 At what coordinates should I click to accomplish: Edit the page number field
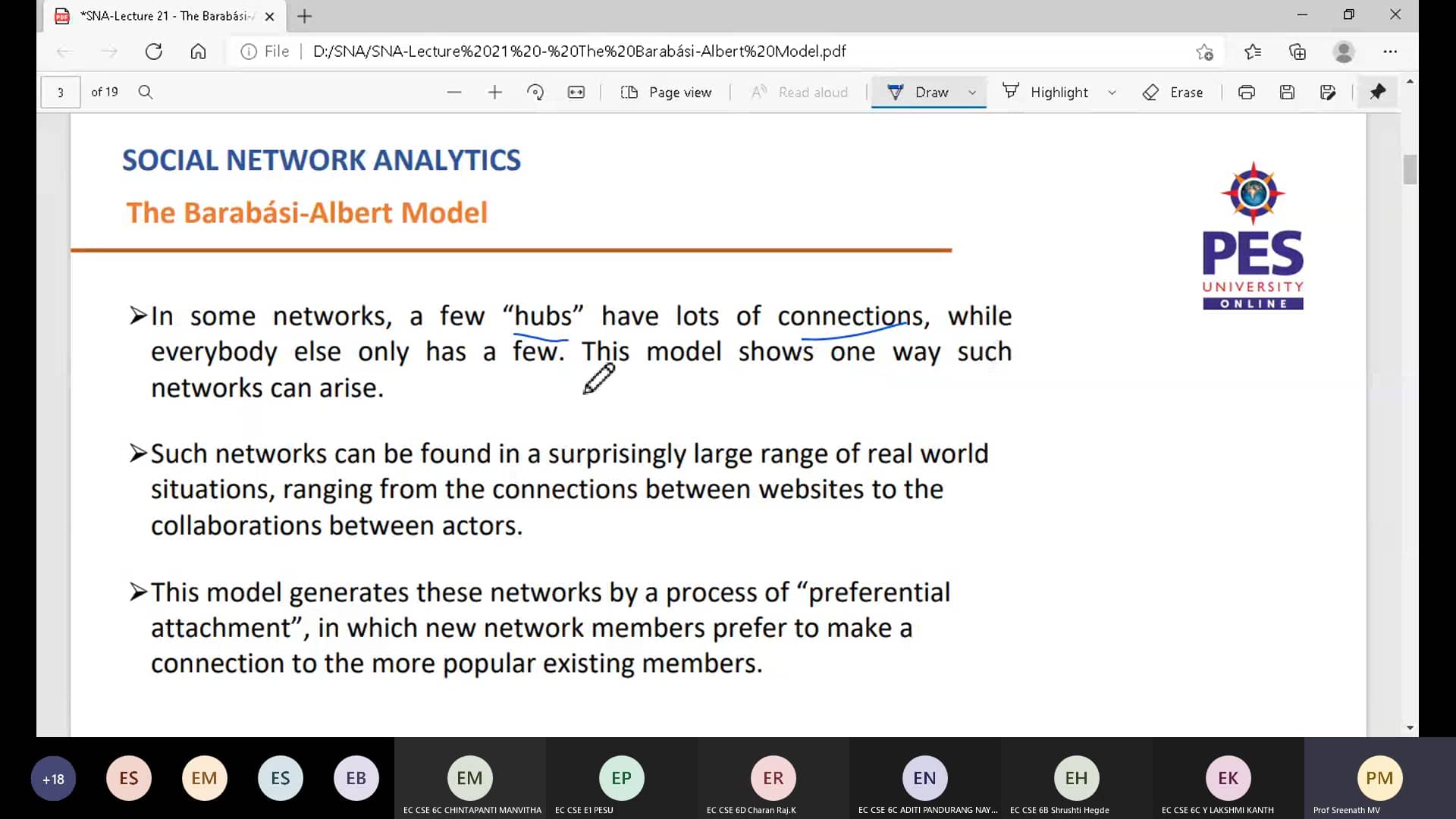click(60, 92)
